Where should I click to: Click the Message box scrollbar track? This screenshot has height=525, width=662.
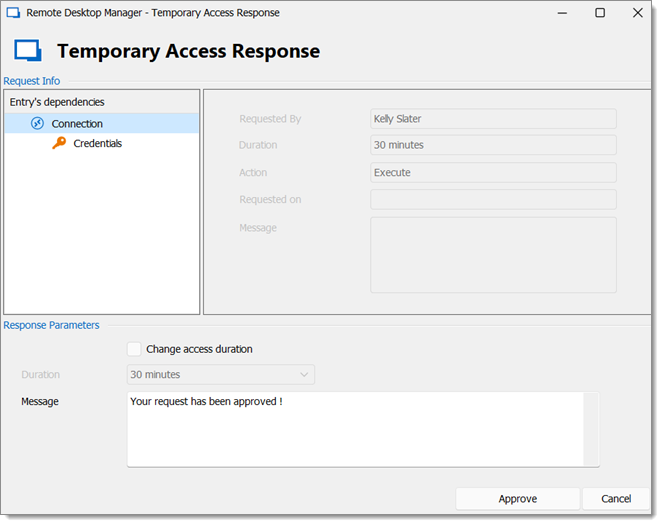[591, 429]
